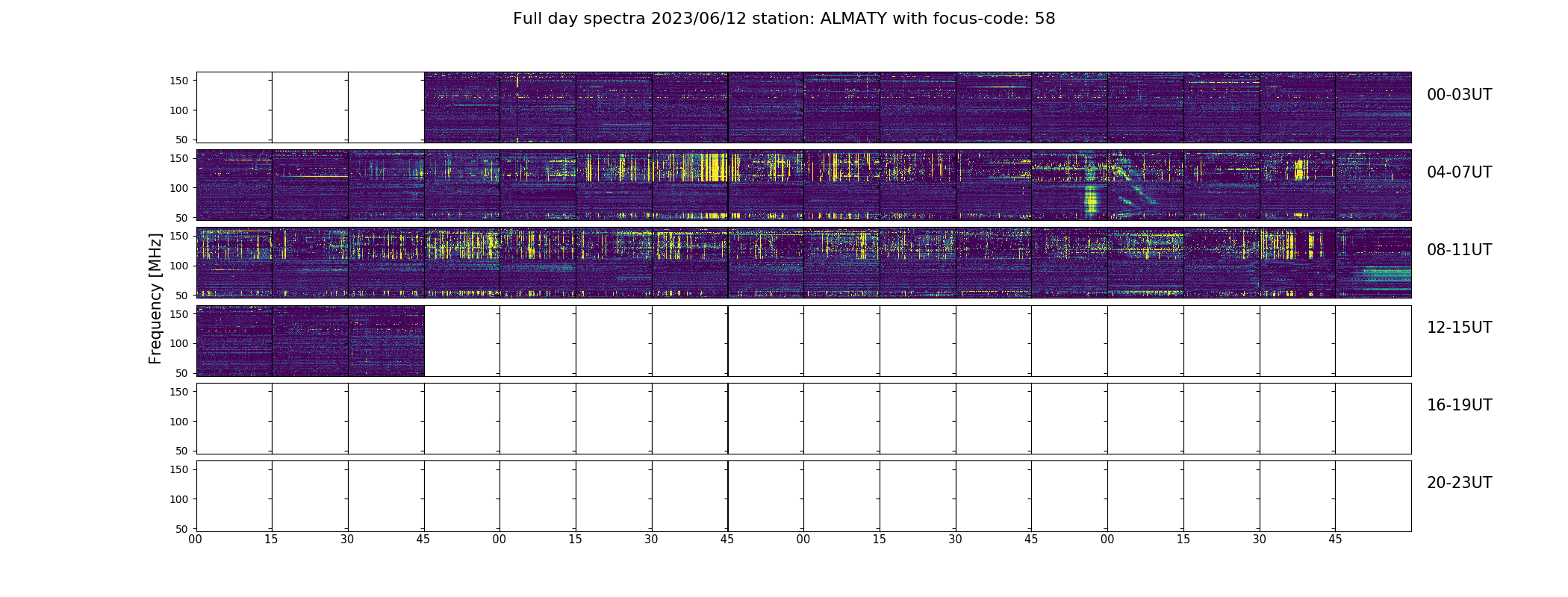Click the rightmost '45' time-axis tick label
The height and width of the screenshot is (597, 1568).
[x=1335, y=540]
